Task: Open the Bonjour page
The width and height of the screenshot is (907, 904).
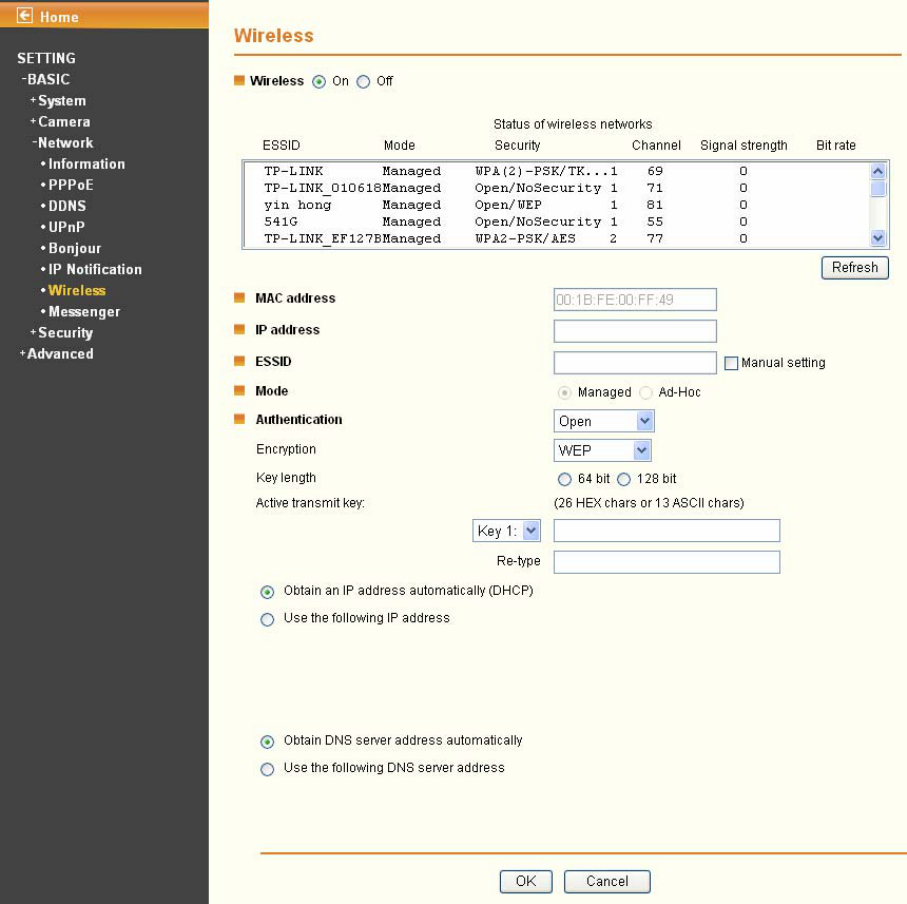Action: (75, 248)
